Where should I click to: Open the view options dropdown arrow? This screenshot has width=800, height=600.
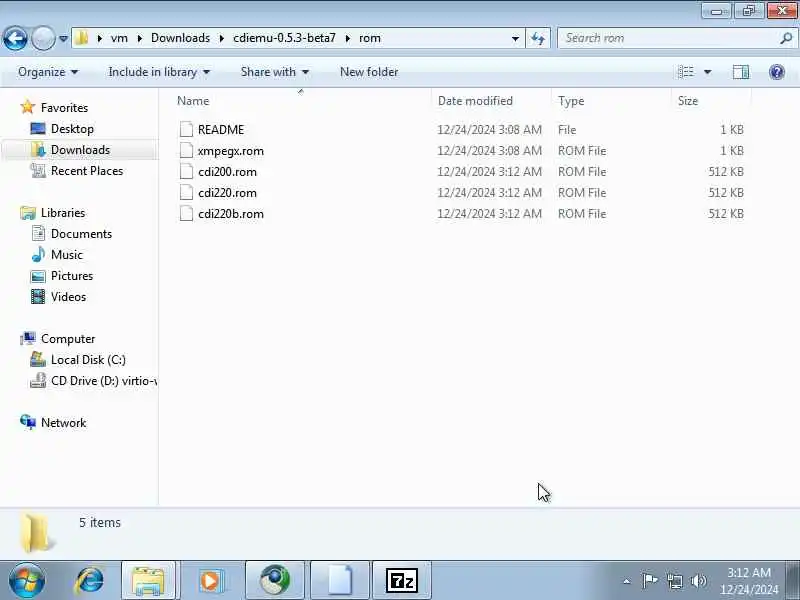coord(708,72)
